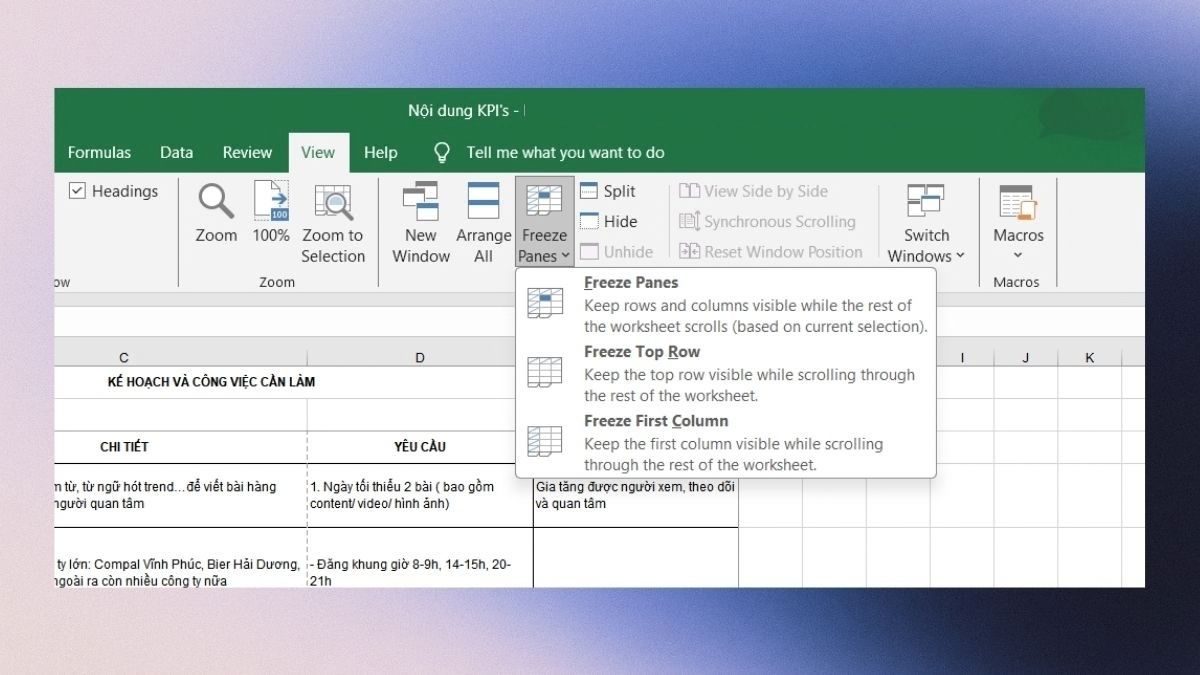The width and height of the screenshot is (1200, 675).
Task: Open the Formulas ribbon tab
Action: [99, 152]
